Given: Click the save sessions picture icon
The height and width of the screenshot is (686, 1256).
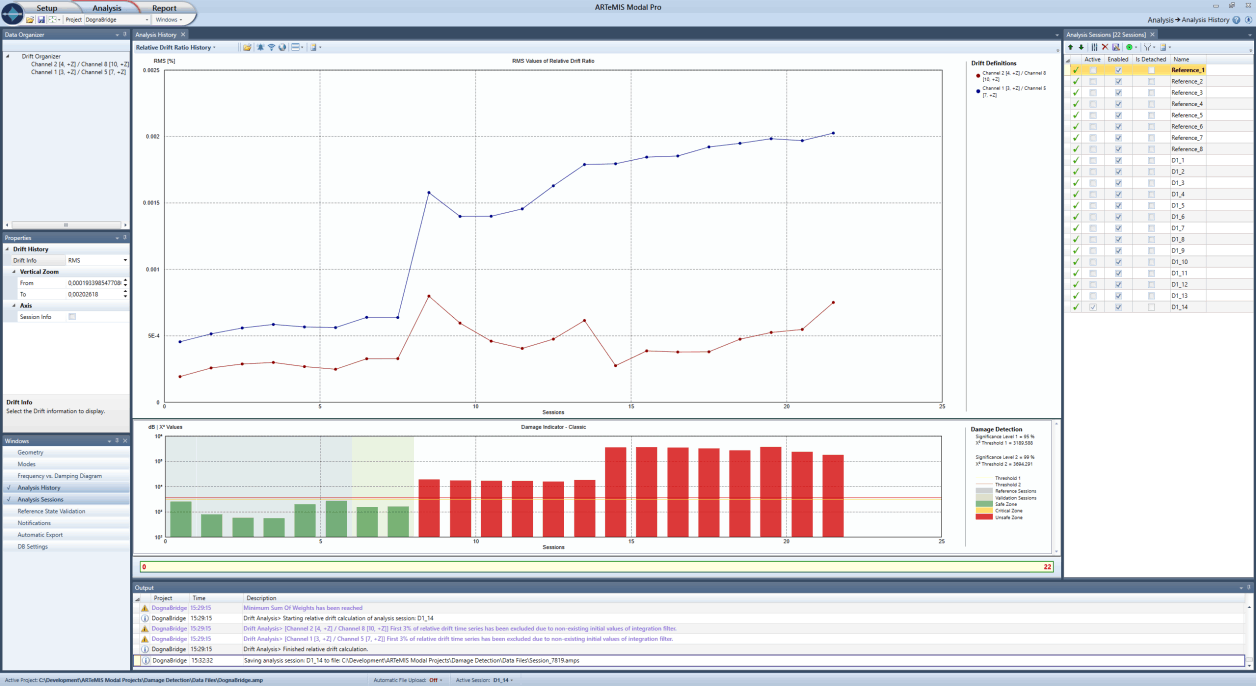Looking at the screenshot, I should point(1116,47).
